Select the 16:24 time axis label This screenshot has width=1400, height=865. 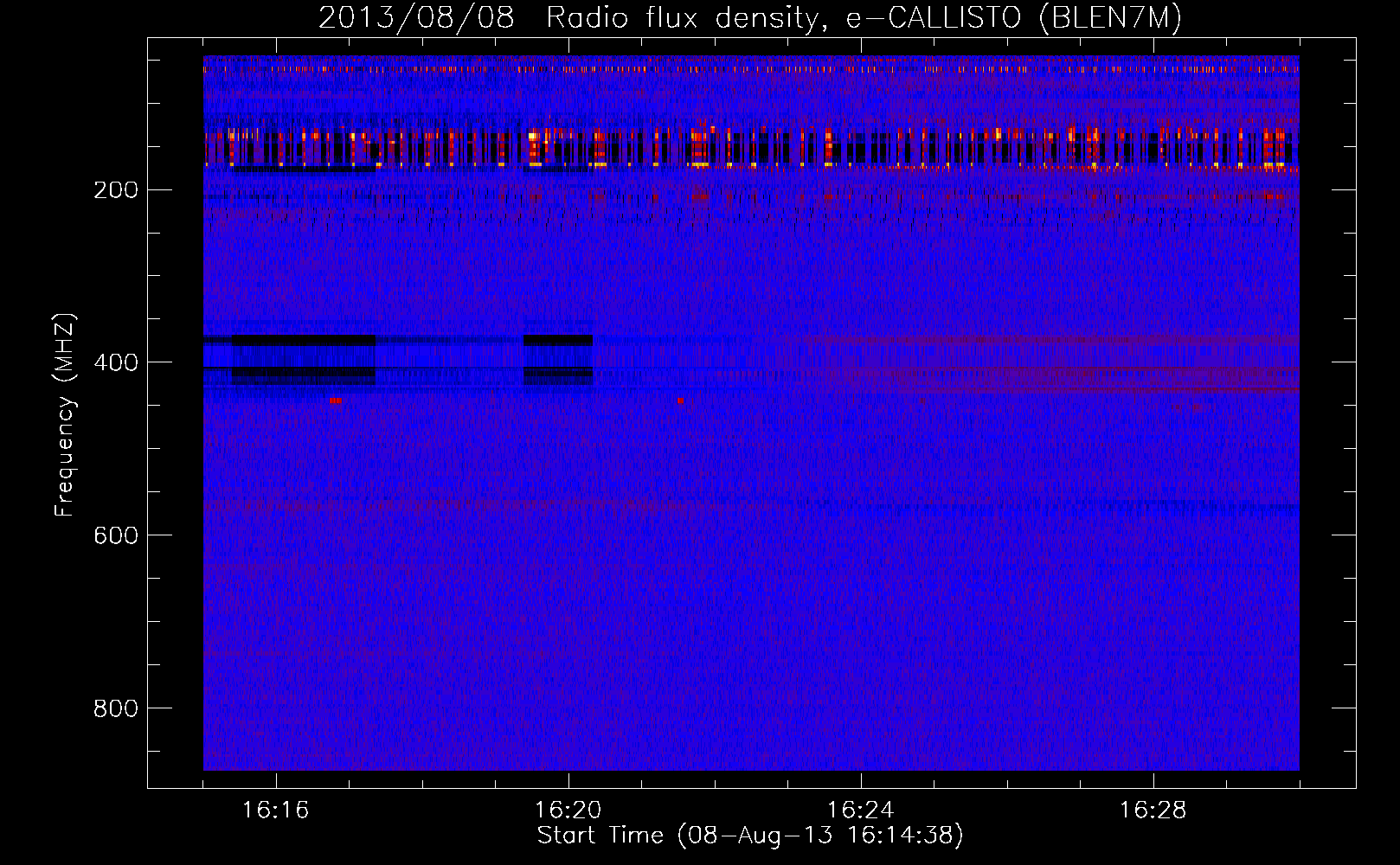click(860, 811)
